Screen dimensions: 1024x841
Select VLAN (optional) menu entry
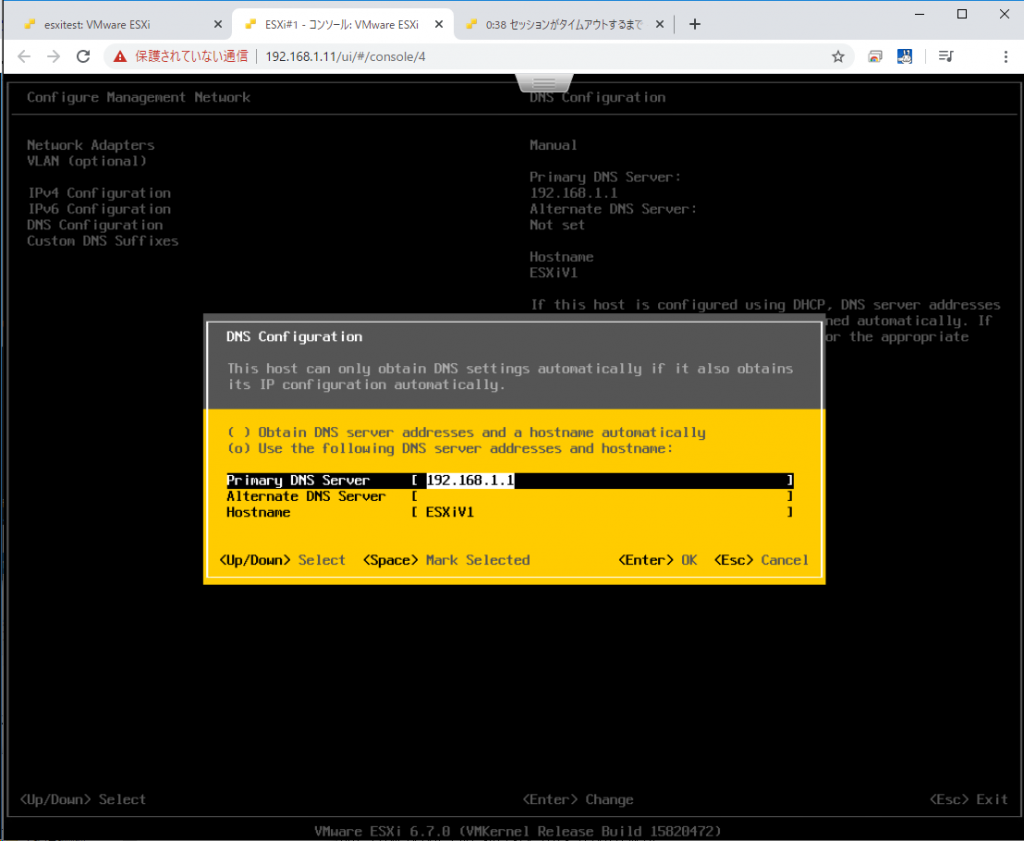pyautogui.click(x=87, y=161)
